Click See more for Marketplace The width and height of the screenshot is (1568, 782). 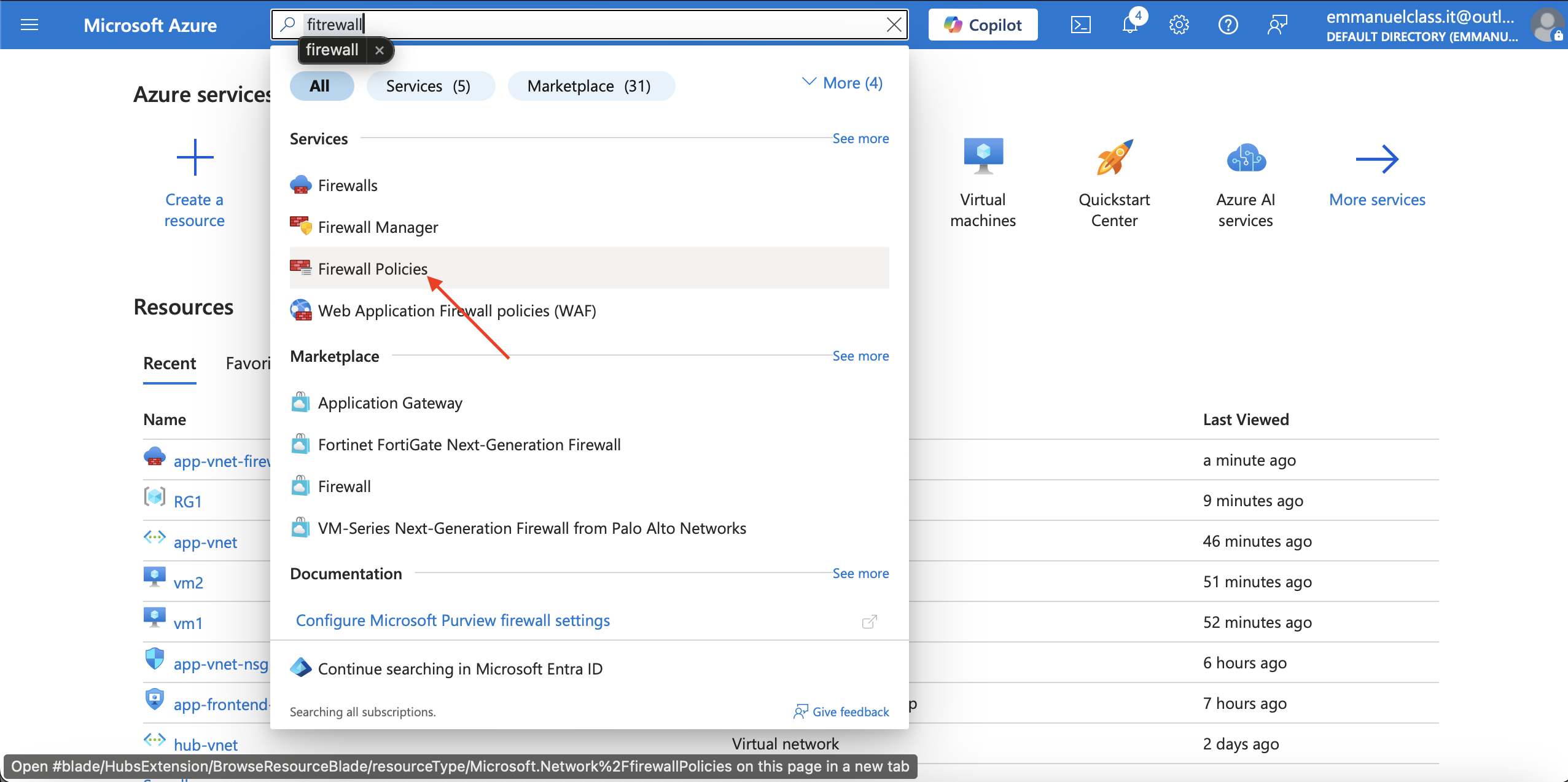(x=860, y=356)
